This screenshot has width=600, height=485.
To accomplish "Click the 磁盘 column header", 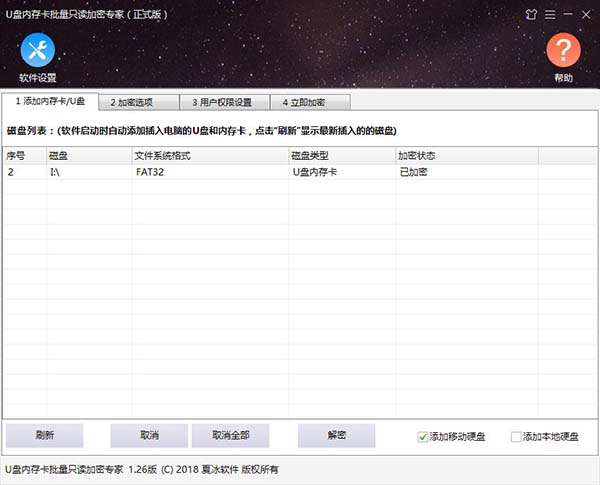I will (x=89, y=156).
